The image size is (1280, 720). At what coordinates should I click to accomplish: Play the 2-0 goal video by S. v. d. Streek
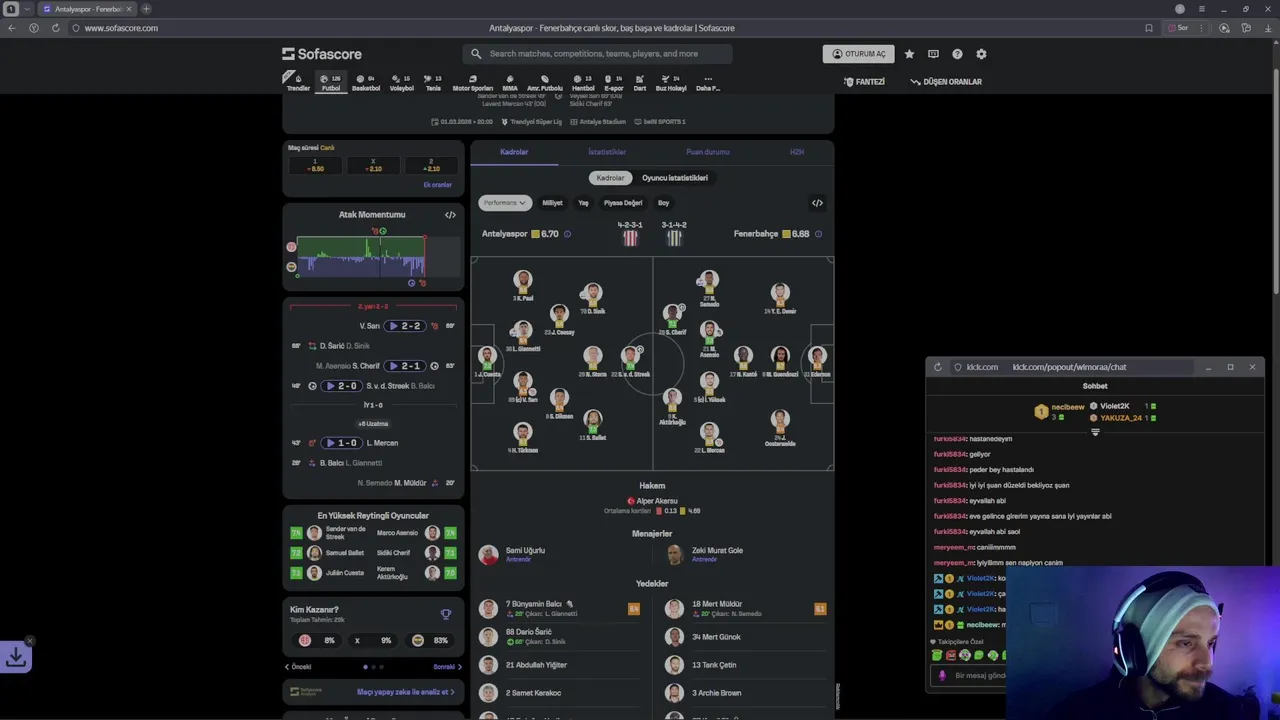tap(341, 386)
